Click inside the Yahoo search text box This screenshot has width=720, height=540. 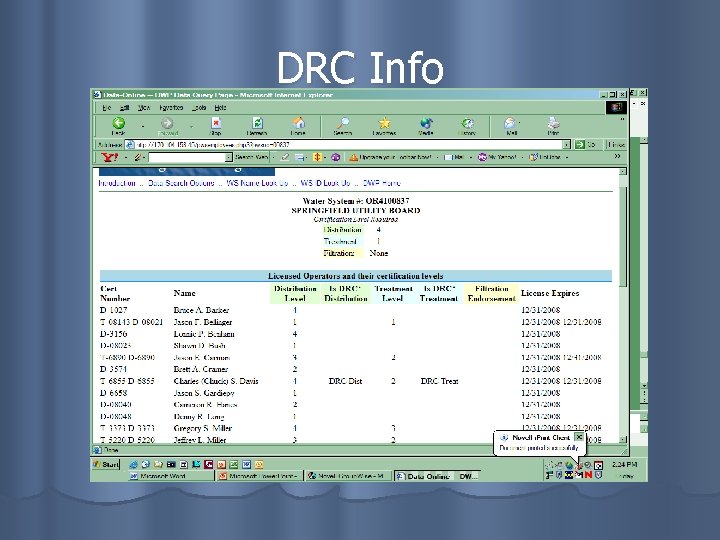[187, 158]
